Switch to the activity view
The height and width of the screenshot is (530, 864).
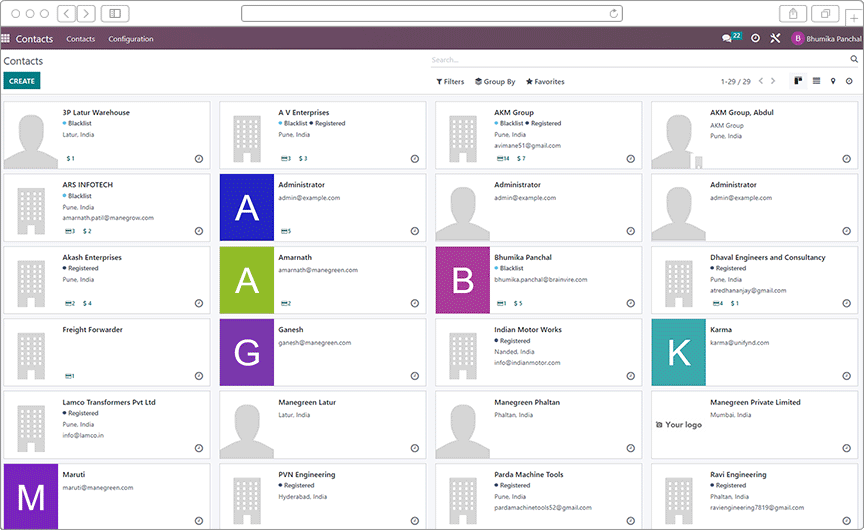[x=850, y=81]
